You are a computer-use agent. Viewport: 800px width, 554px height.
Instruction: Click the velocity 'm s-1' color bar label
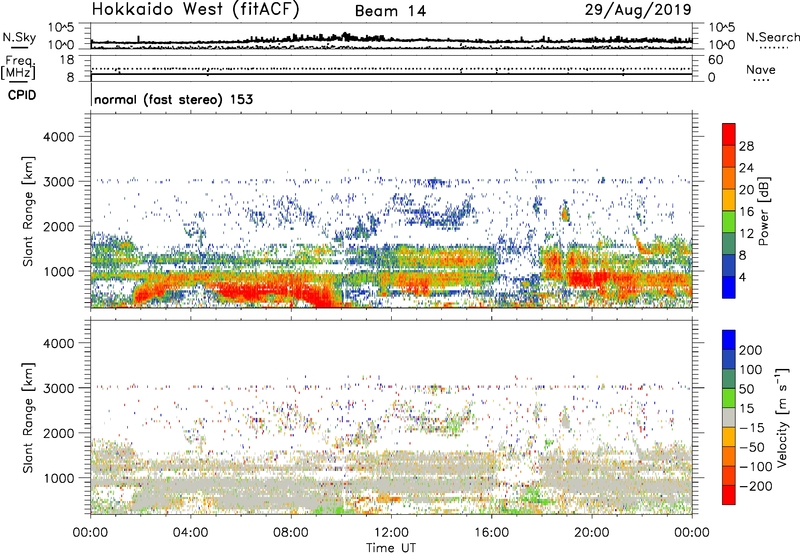point(782,417)
